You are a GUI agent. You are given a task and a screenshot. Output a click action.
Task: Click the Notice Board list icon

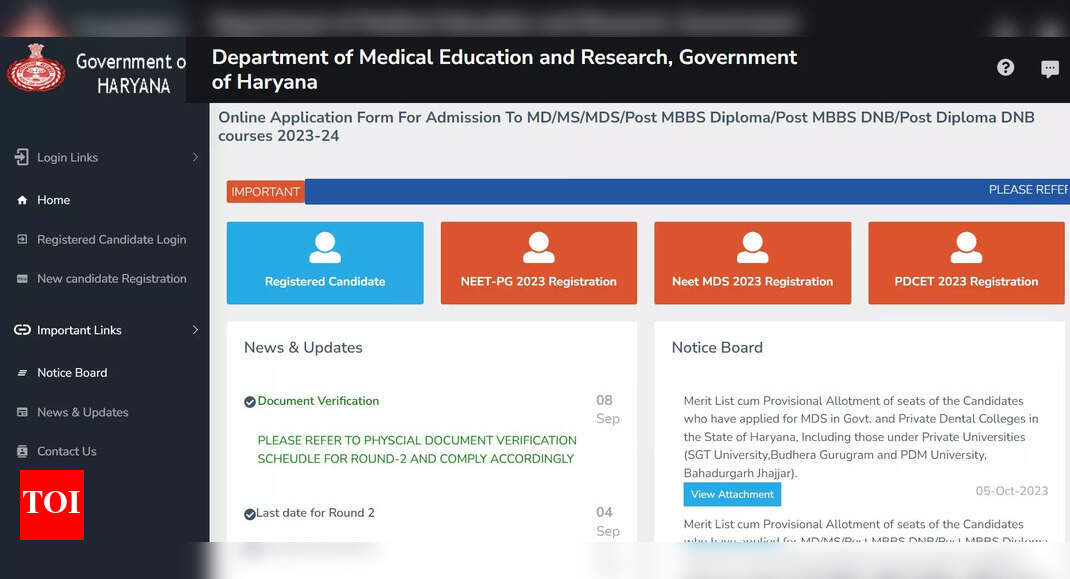(23, 373)
